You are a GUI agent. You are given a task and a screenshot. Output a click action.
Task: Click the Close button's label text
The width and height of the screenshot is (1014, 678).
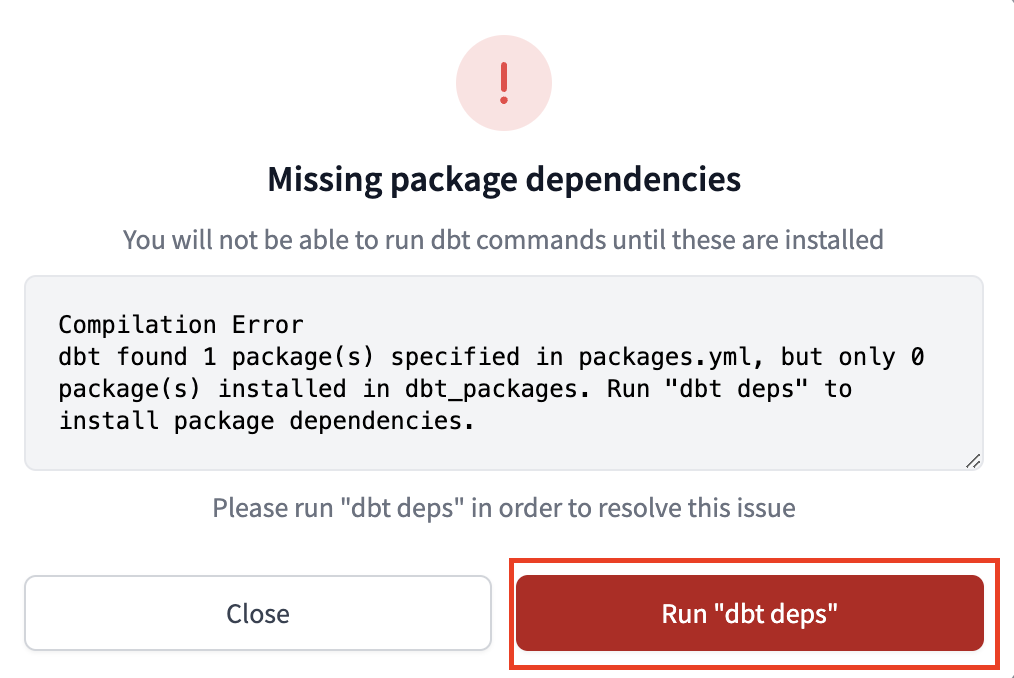(257, 613)
